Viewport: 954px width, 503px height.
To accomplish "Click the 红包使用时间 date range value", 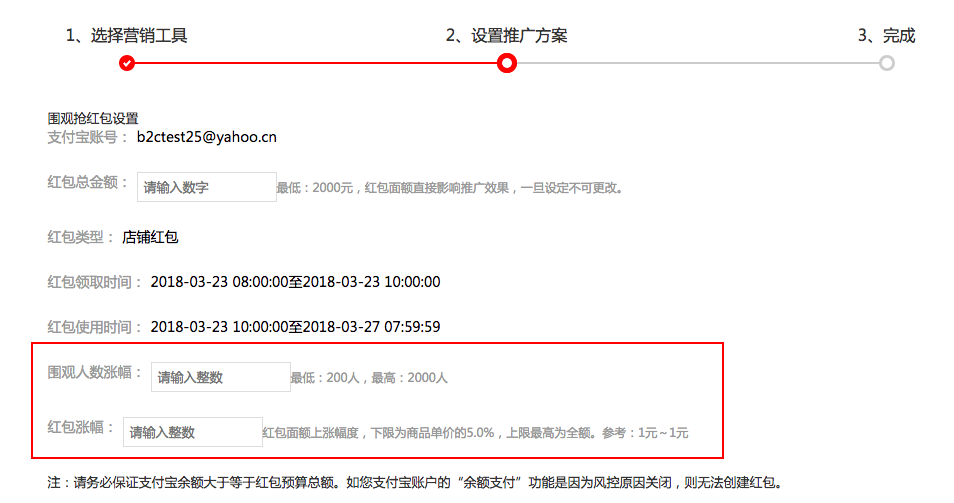I will pos(296,327).
